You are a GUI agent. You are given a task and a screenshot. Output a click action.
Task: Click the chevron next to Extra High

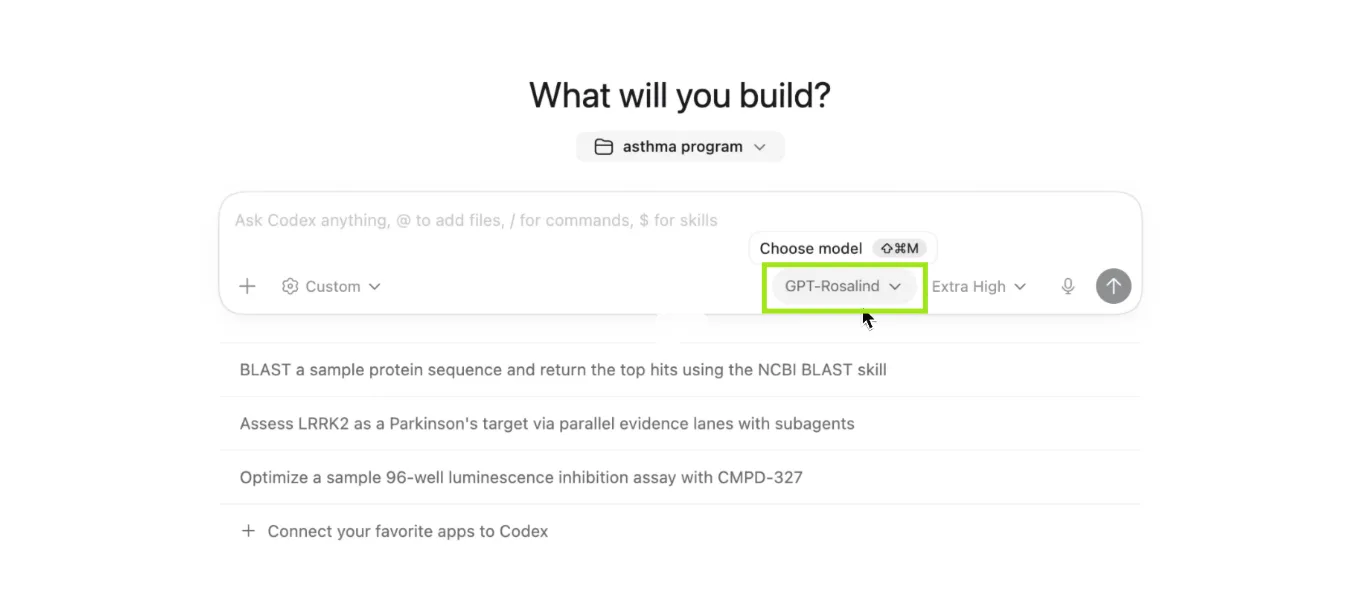(1020, 286)
